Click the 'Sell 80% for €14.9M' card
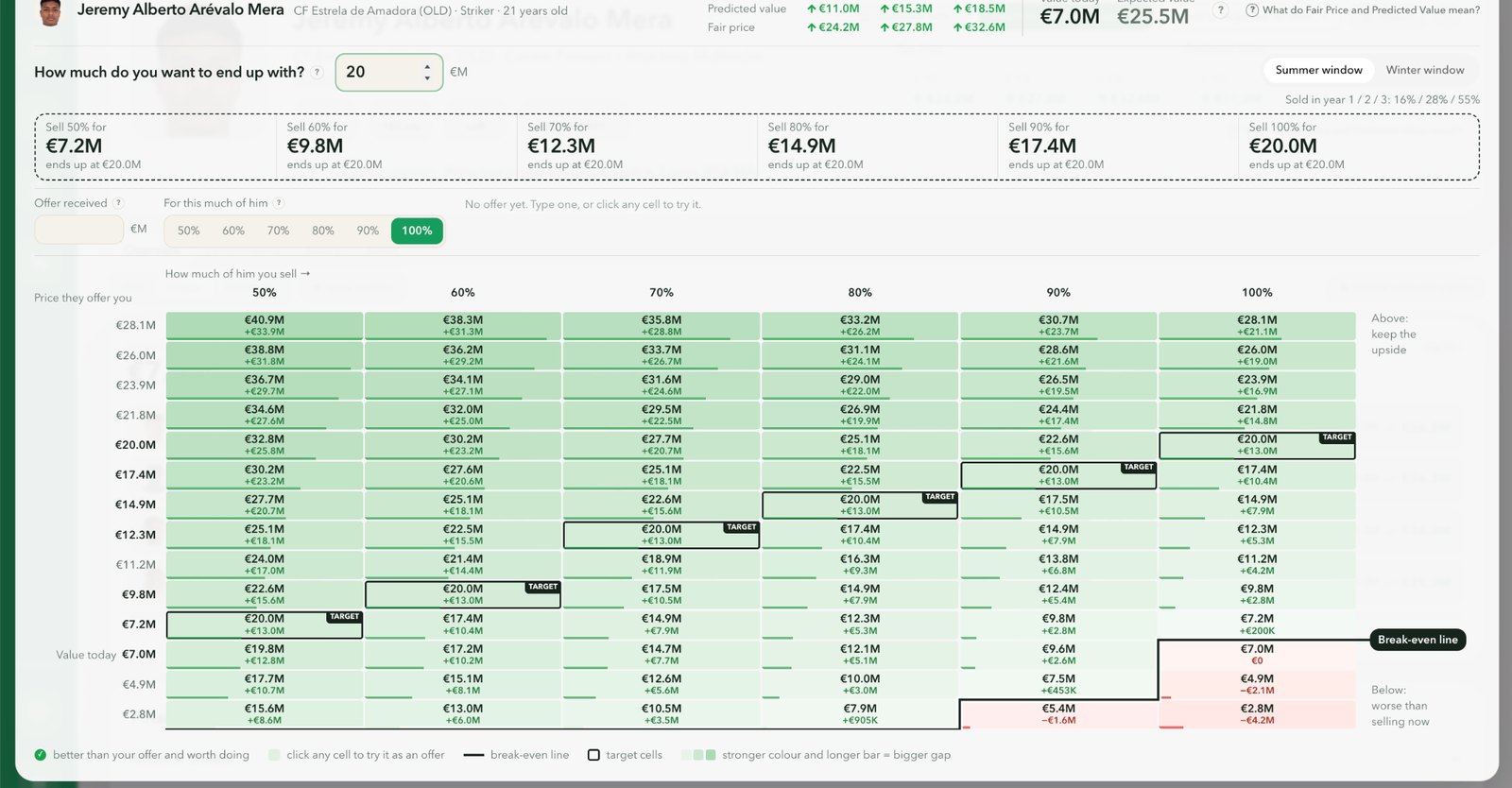 879,146
